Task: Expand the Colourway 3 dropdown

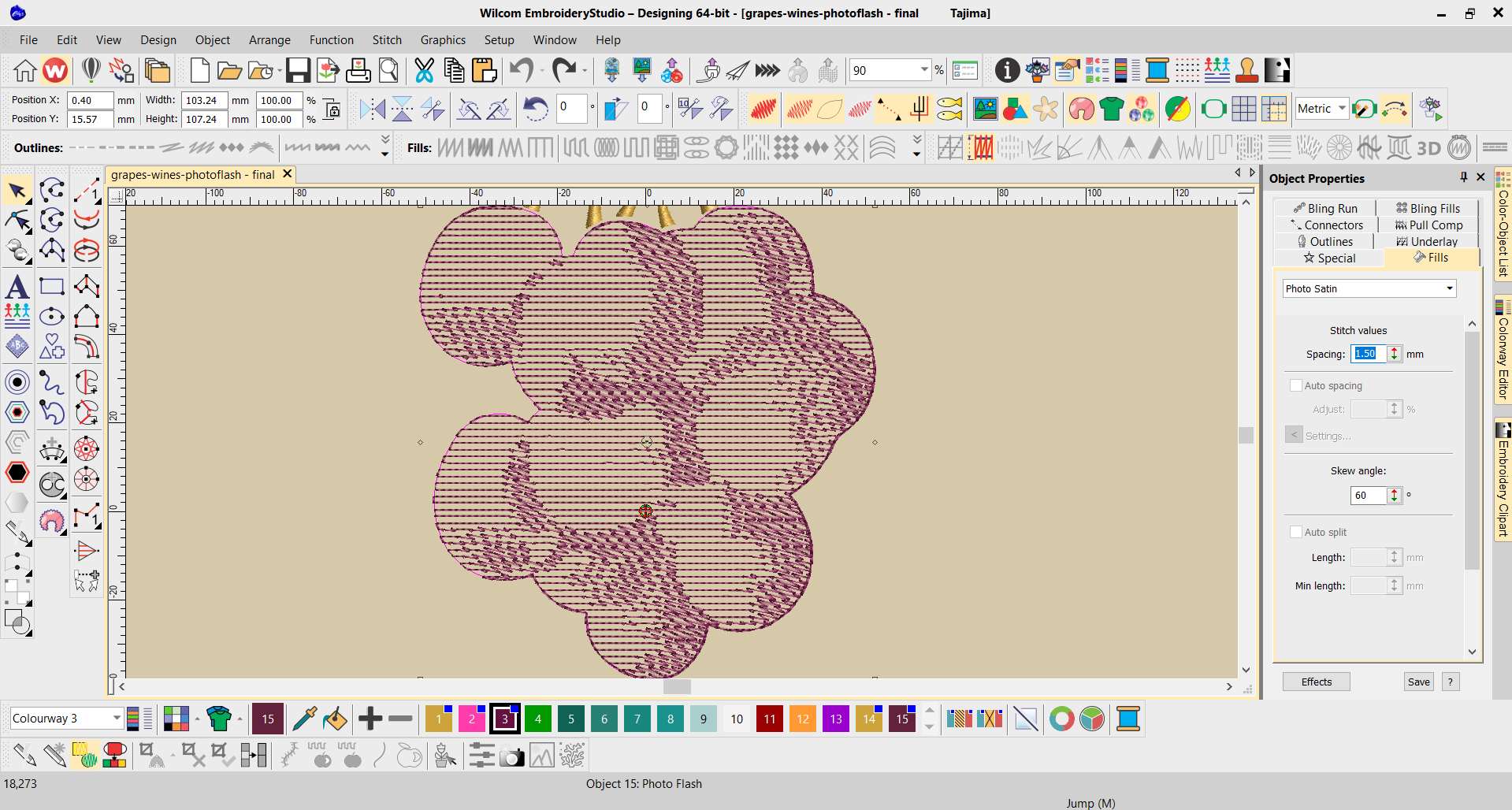Action: [x=117, y=718]
